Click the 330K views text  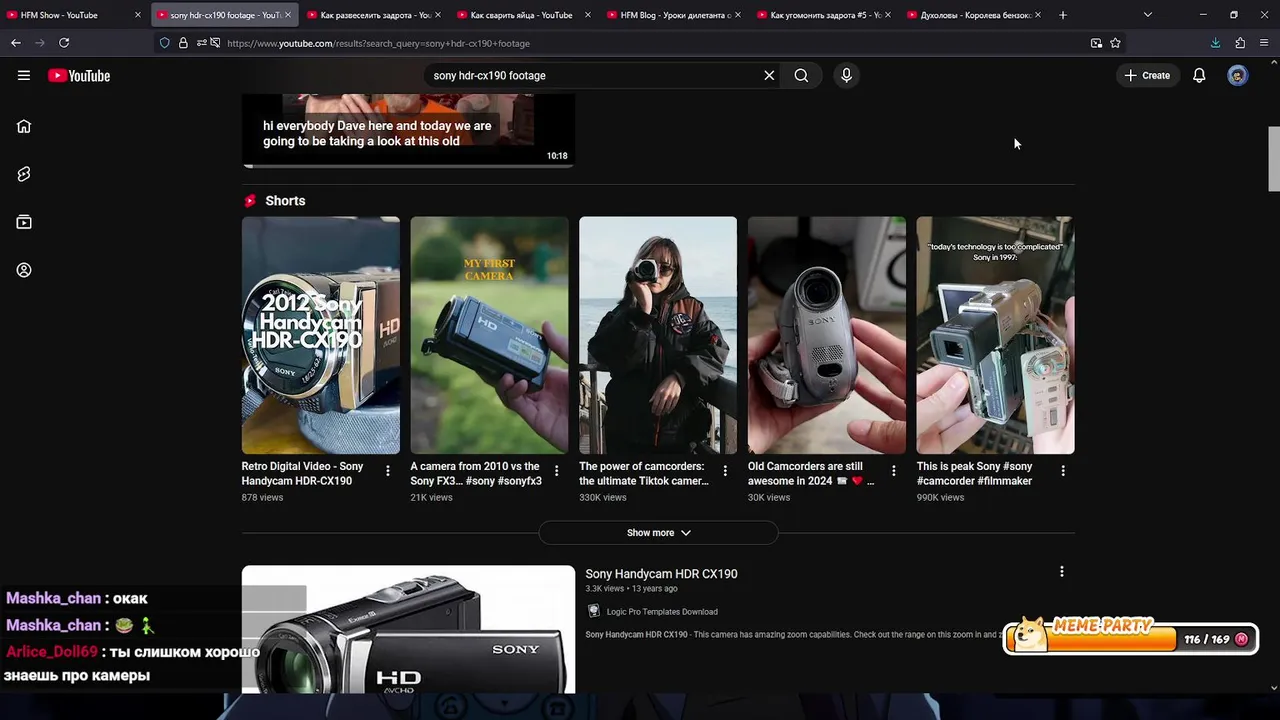pyautogui.click(x=603, y=497)
